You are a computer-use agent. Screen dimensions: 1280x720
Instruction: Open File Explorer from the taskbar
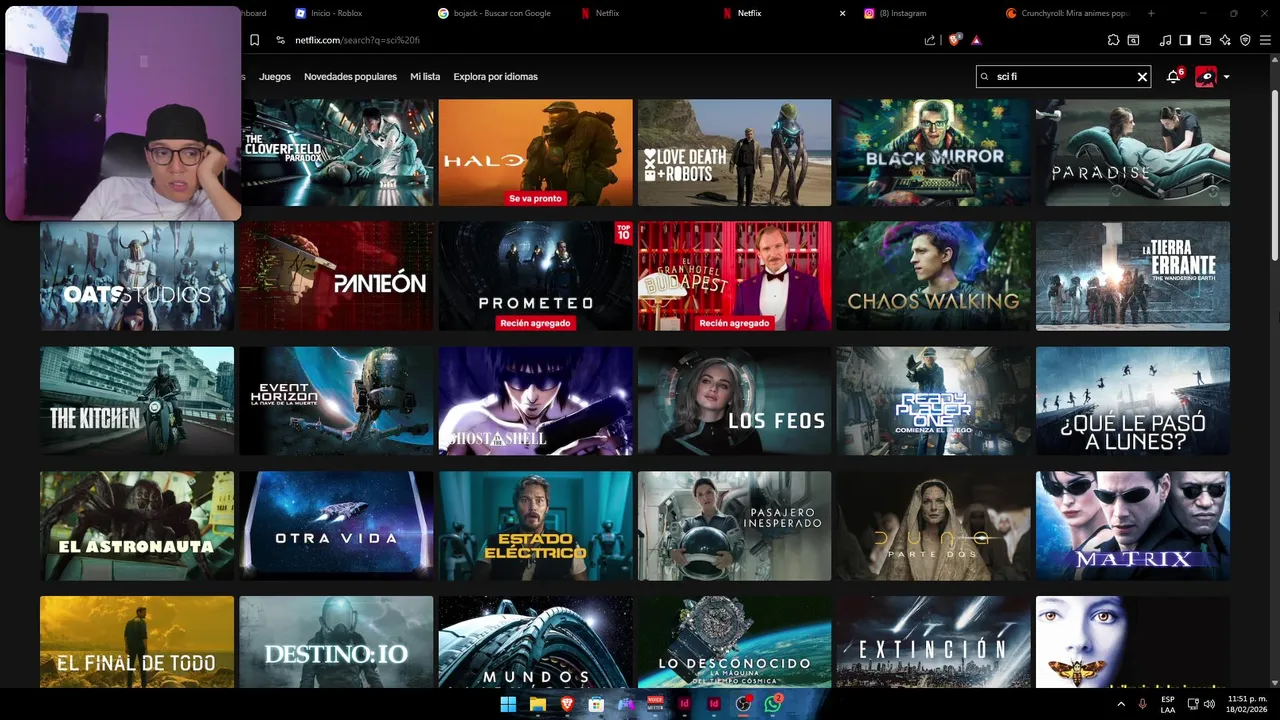(538, 704)
